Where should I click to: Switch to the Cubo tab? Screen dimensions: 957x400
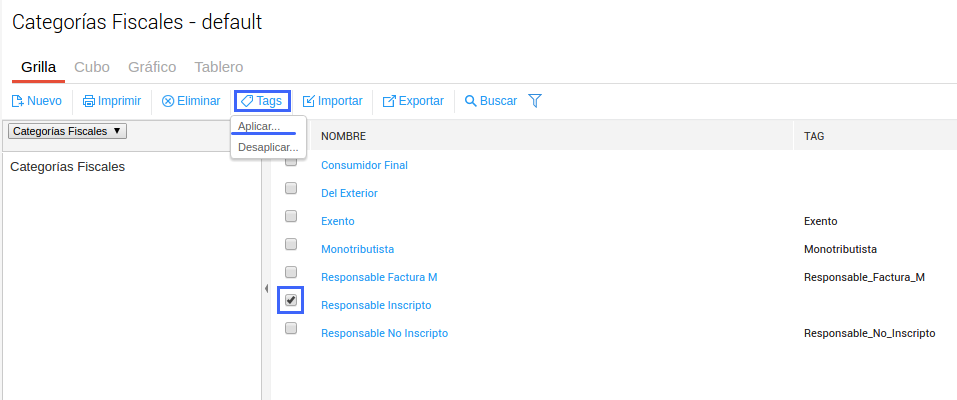[x=92, y=67]
